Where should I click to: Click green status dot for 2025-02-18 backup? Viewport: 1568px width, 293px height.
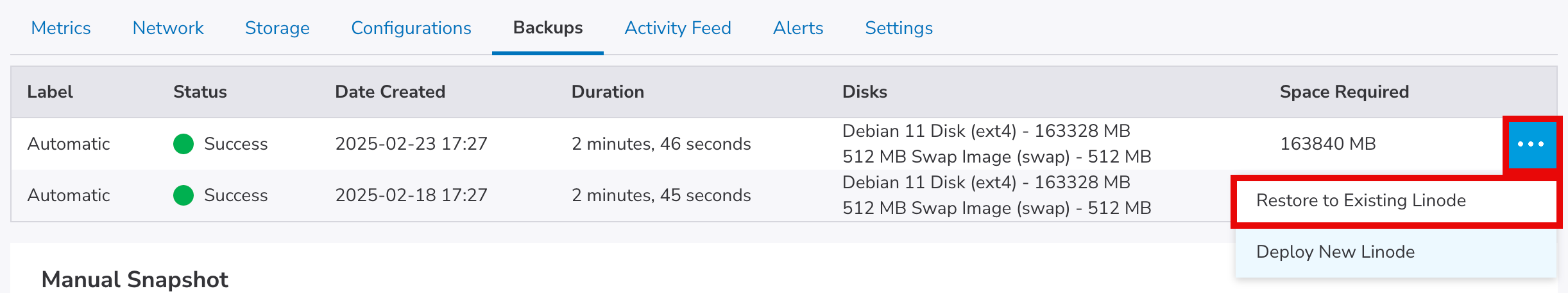[x=183, y=195]
